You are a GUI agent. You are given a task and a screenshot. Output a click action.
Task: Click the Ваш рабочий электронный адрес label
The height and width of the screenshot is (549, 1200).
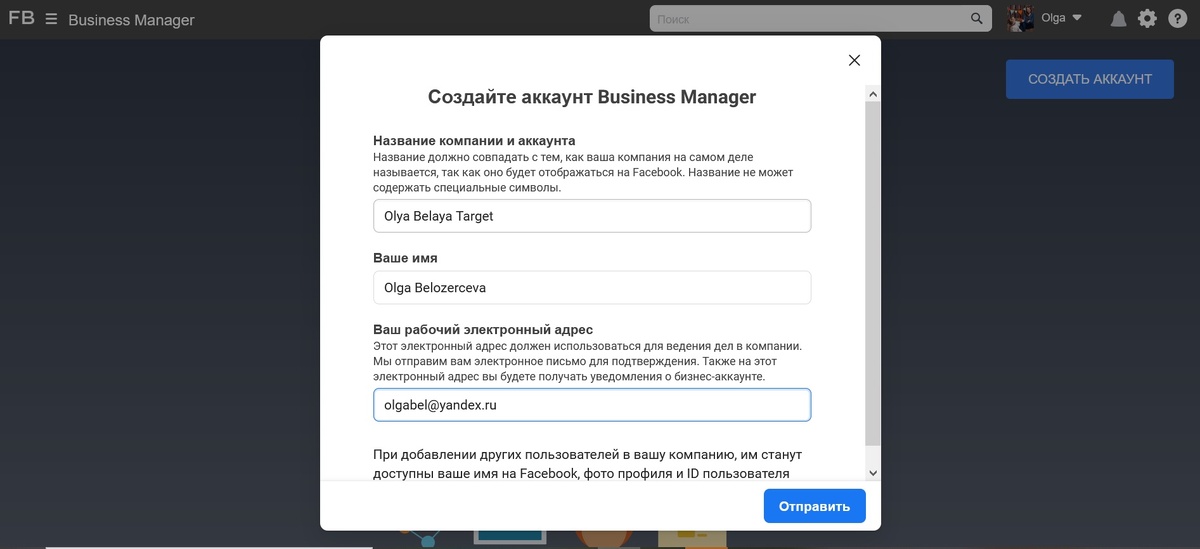[483, 330]
